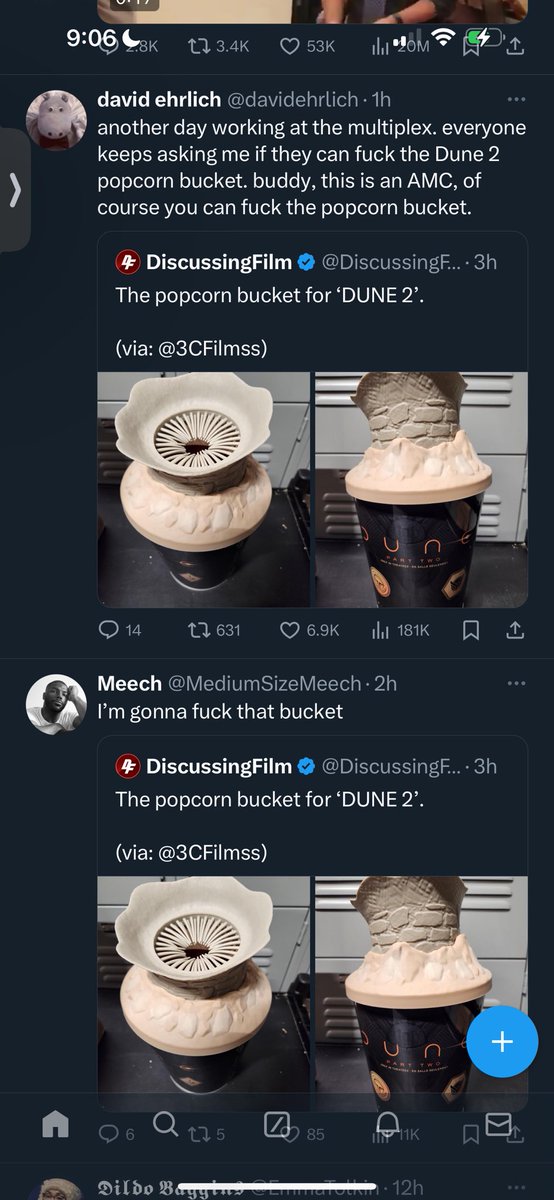Retweet david ehrlich's post with 631 retweets

[215, 630]
